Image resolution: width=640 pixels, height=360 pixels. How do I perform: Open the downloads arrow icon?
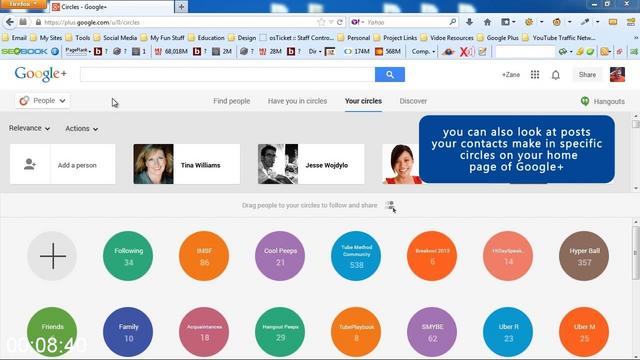(x=469, y=22)
